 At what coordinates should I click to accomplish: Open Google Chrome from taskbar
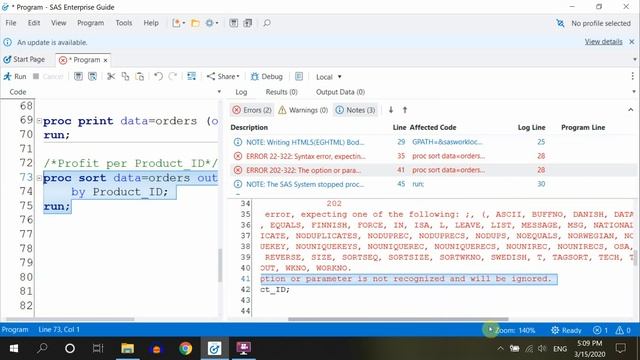click(185, 348)
